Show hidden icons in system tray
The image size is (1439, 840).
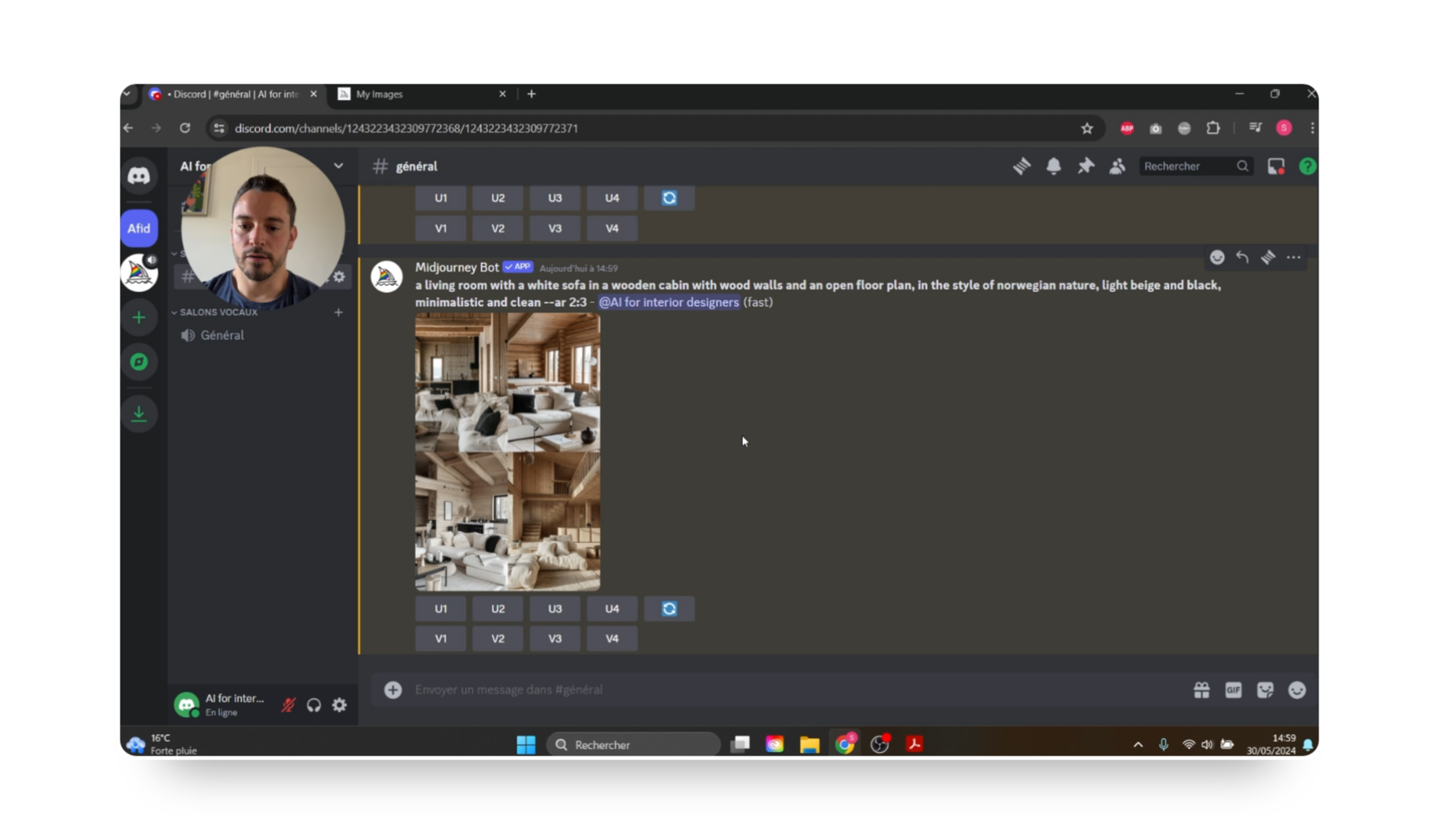pyautogui.click(x=1138, y=744)
